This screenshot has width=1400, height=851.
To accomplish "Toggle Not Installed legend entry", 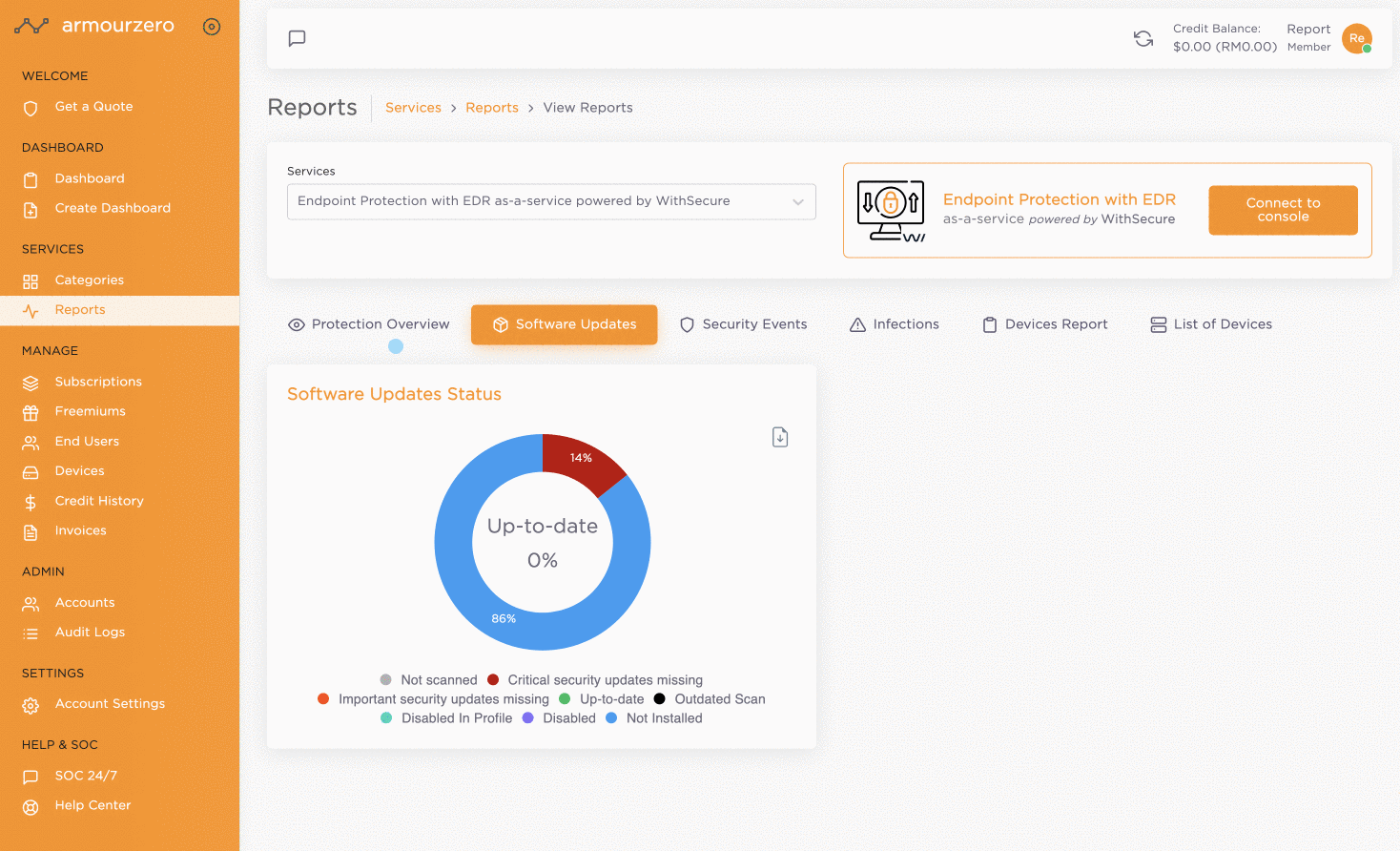I will click(654, 718).
